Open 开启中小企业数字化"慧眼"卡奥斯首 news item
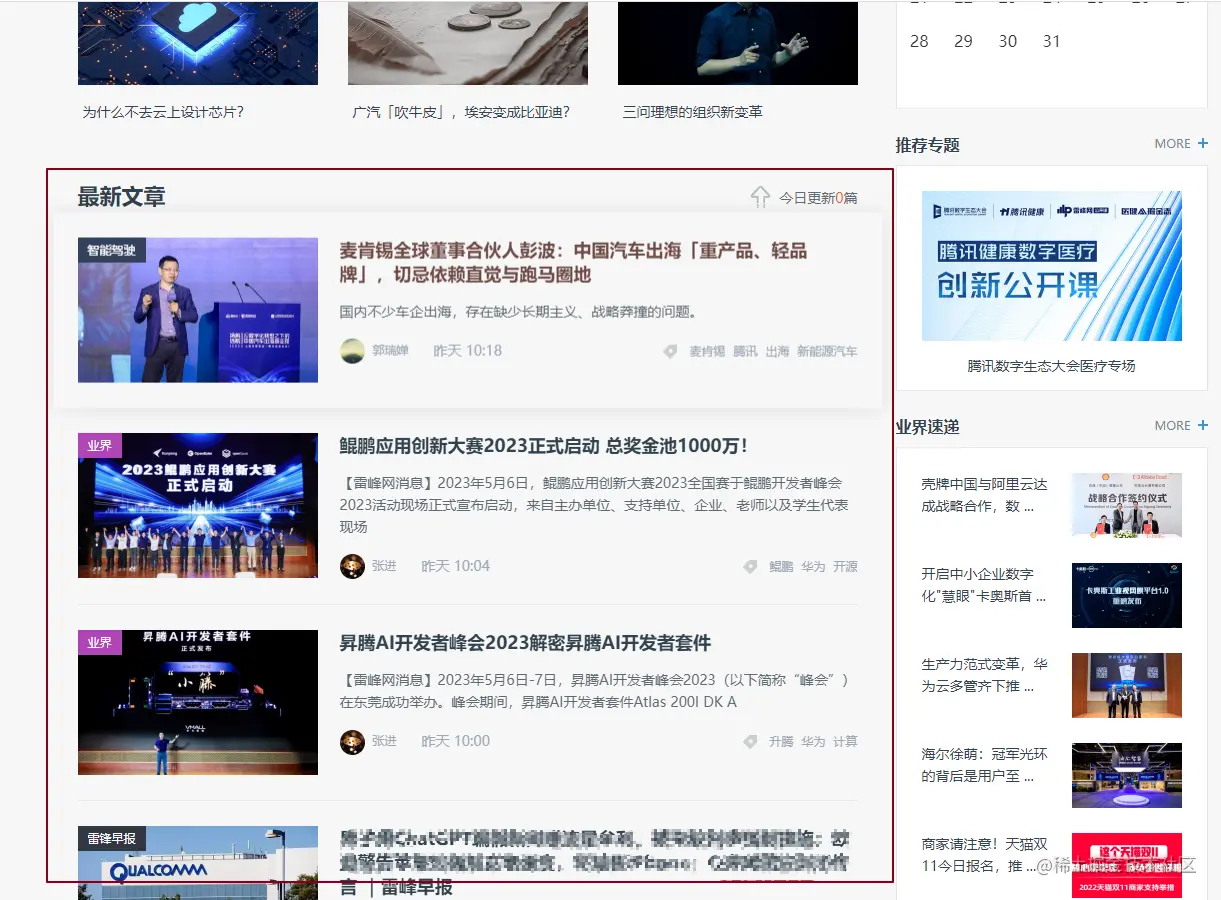The height and width of the screenshot is (900, 1221). tap(985, 585)
